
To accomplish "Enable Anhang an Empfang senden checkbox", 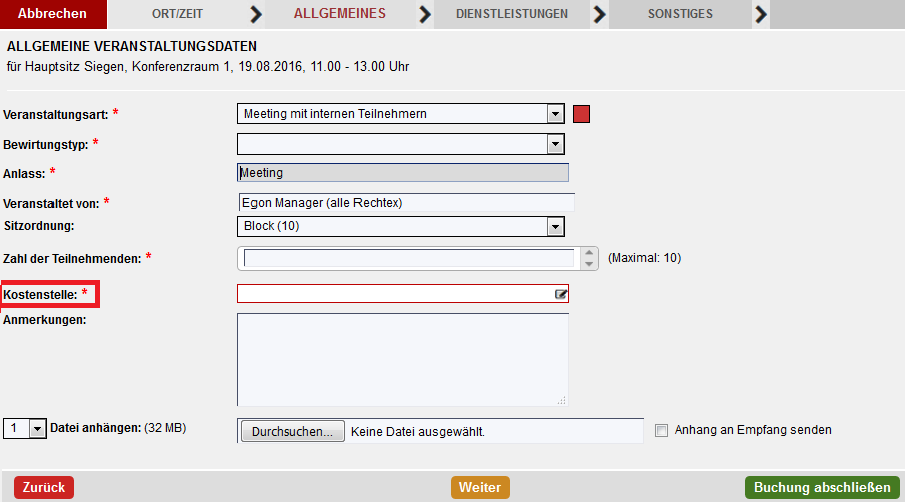I will point(661,430).
